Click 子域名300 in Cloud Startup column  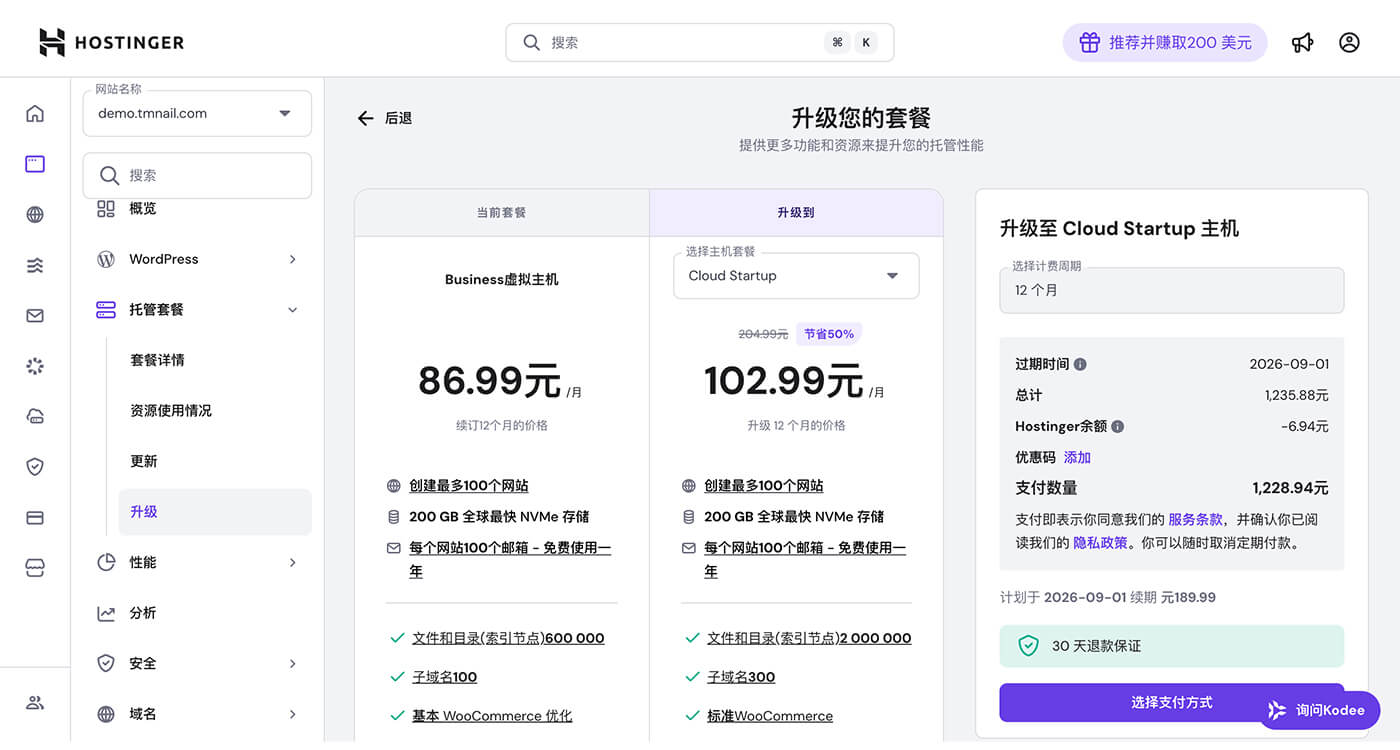[741, 677]
